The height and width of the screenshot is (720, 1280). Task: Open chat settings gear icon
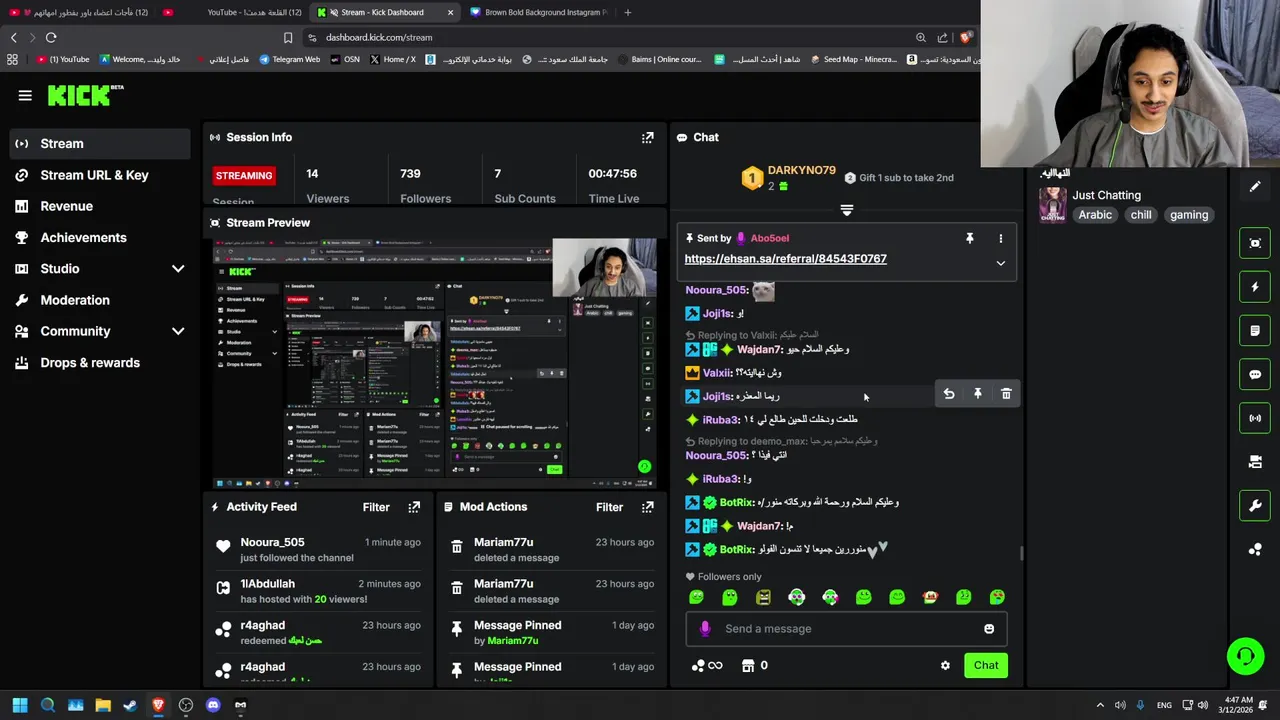click(945, 665)
